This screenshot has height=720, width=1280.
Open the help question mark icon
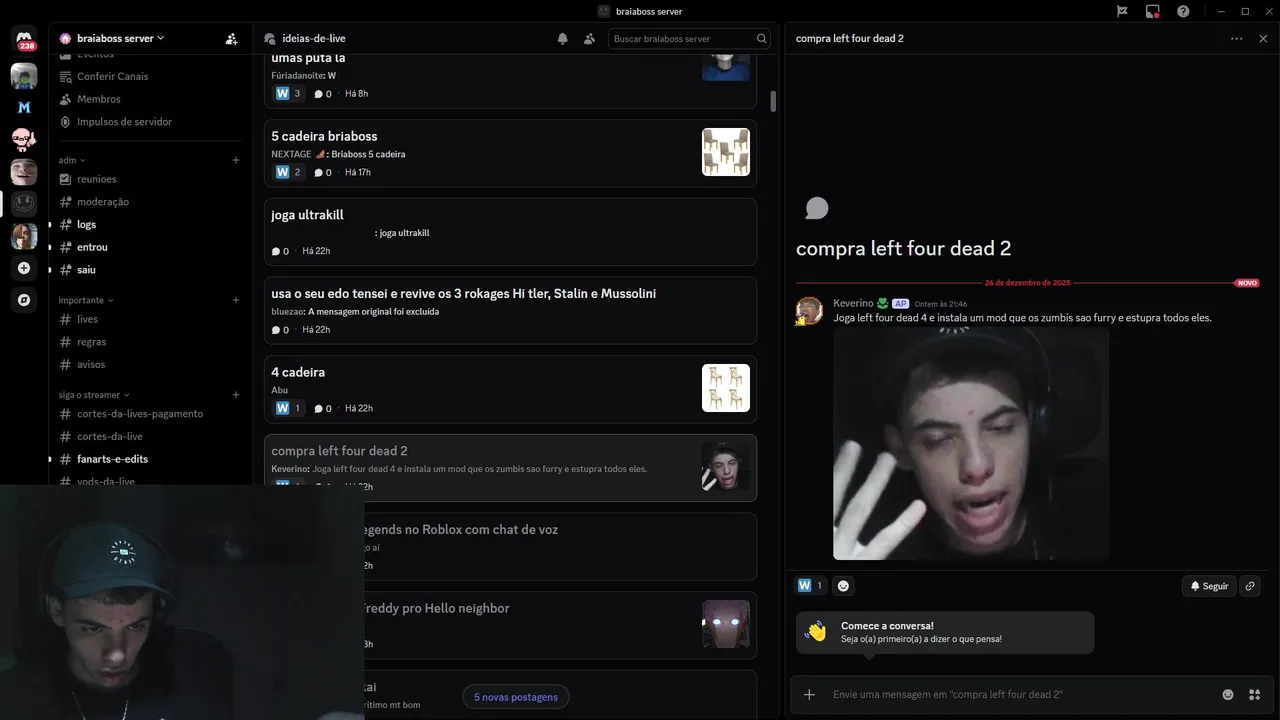pyautogui.click(x=1183, y=11)
